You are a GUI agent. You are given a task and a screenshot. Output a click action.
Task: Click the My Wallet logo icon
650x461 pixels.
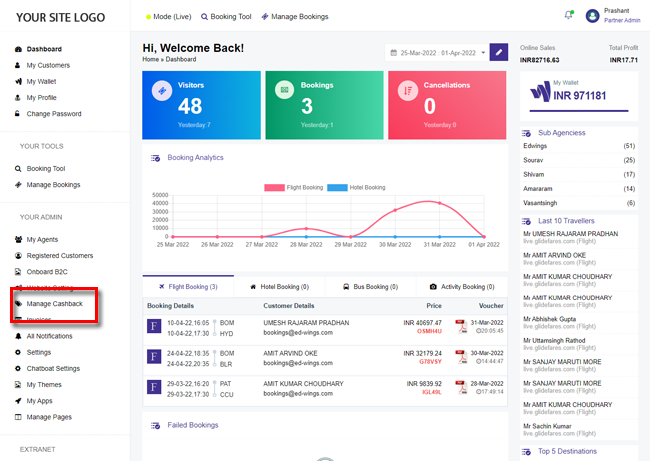(x=540, y=94)
